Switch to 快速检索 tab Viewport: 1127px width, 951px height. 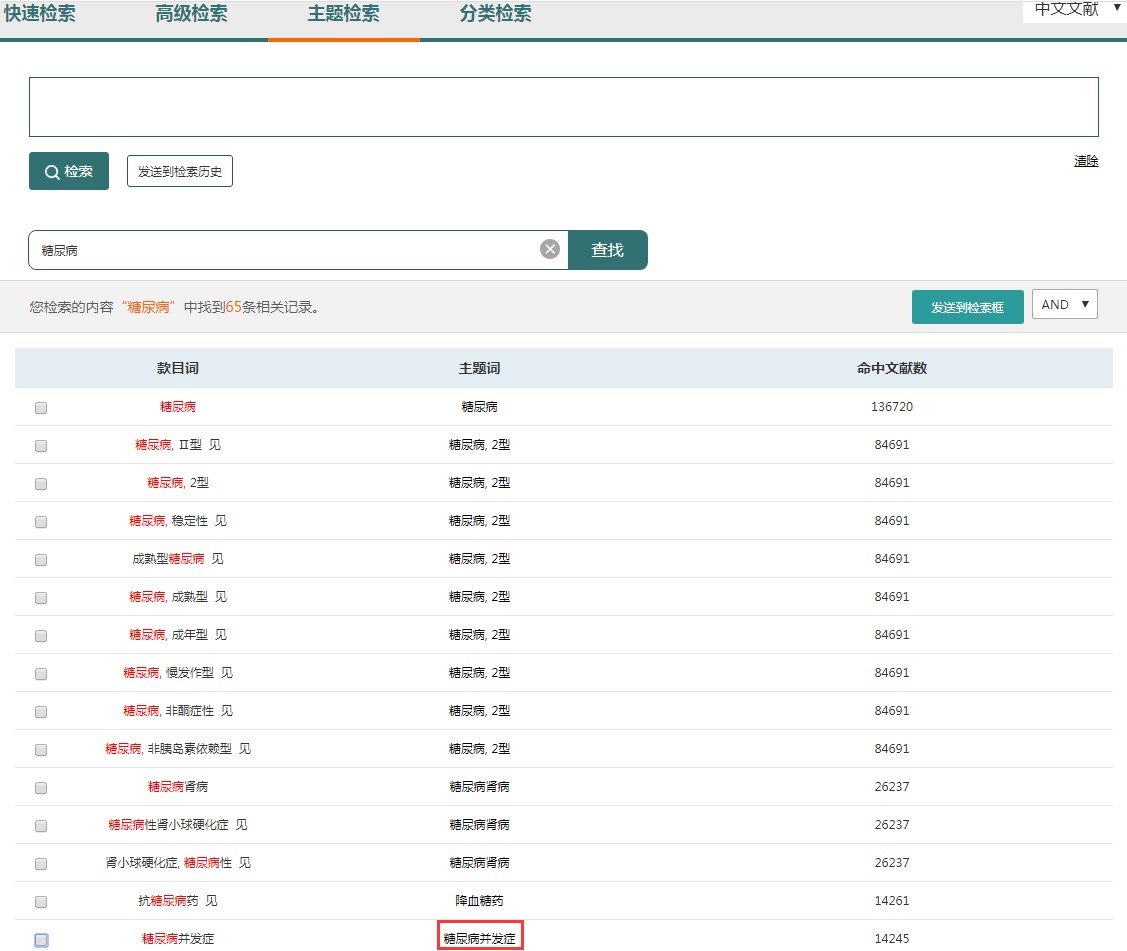click(40, 14)
